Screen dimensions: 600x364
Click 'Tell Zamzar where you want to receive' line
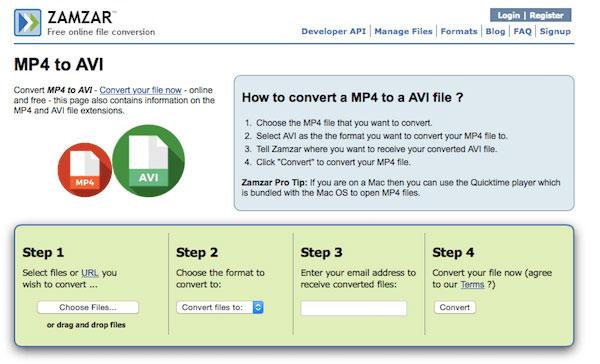click(x=377, y=149)
